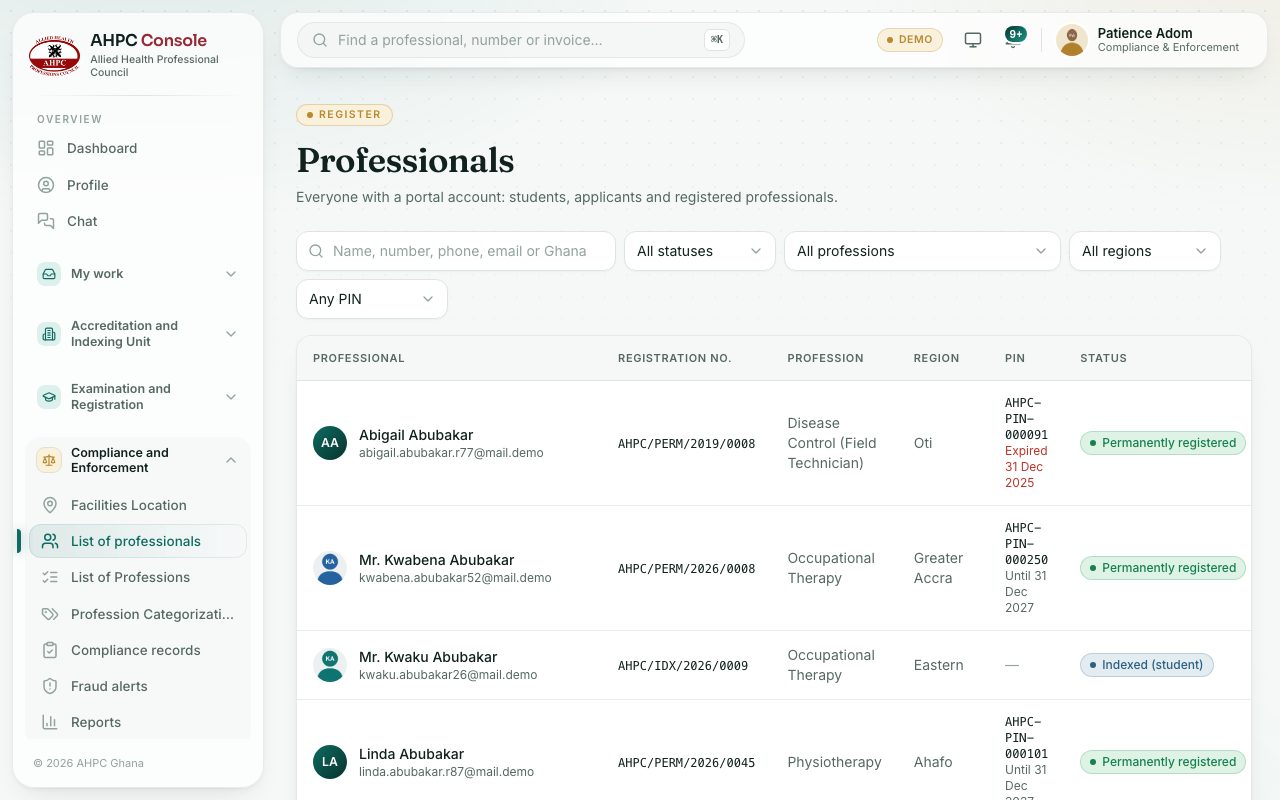Click the Profile person icon

[46, 185]
